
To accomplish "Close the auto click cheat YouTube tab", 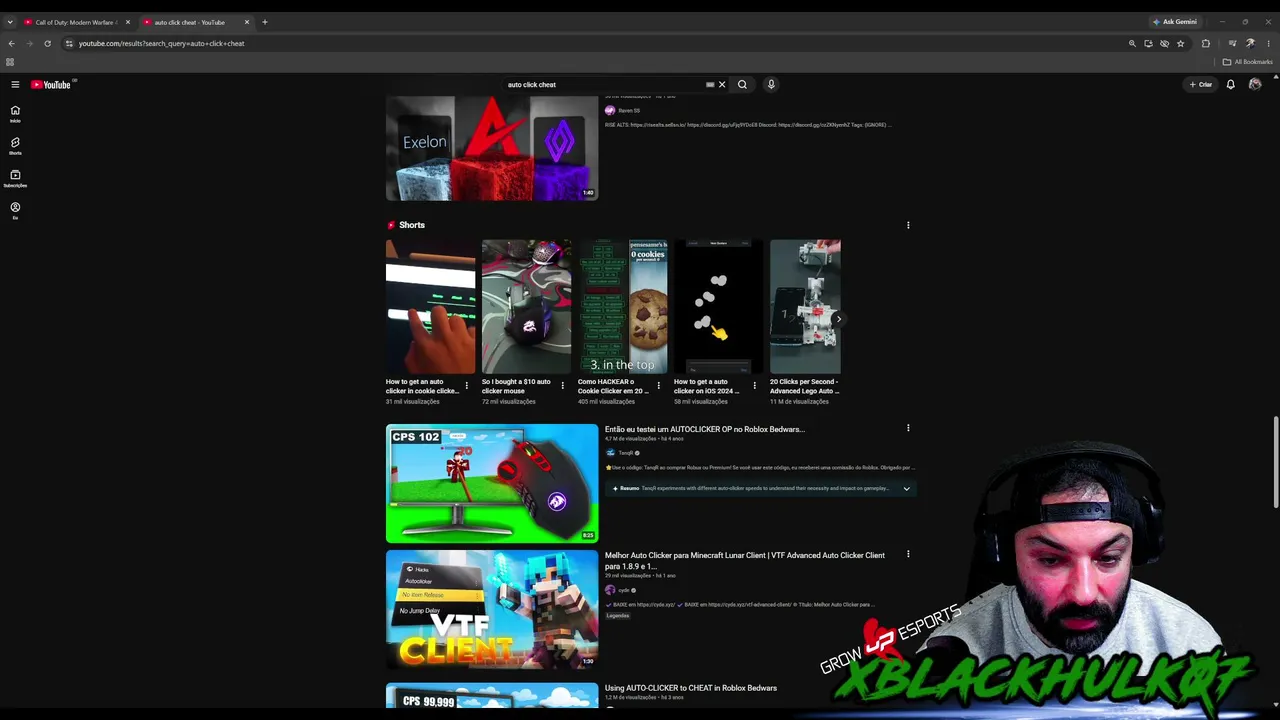I will [246, 22].
